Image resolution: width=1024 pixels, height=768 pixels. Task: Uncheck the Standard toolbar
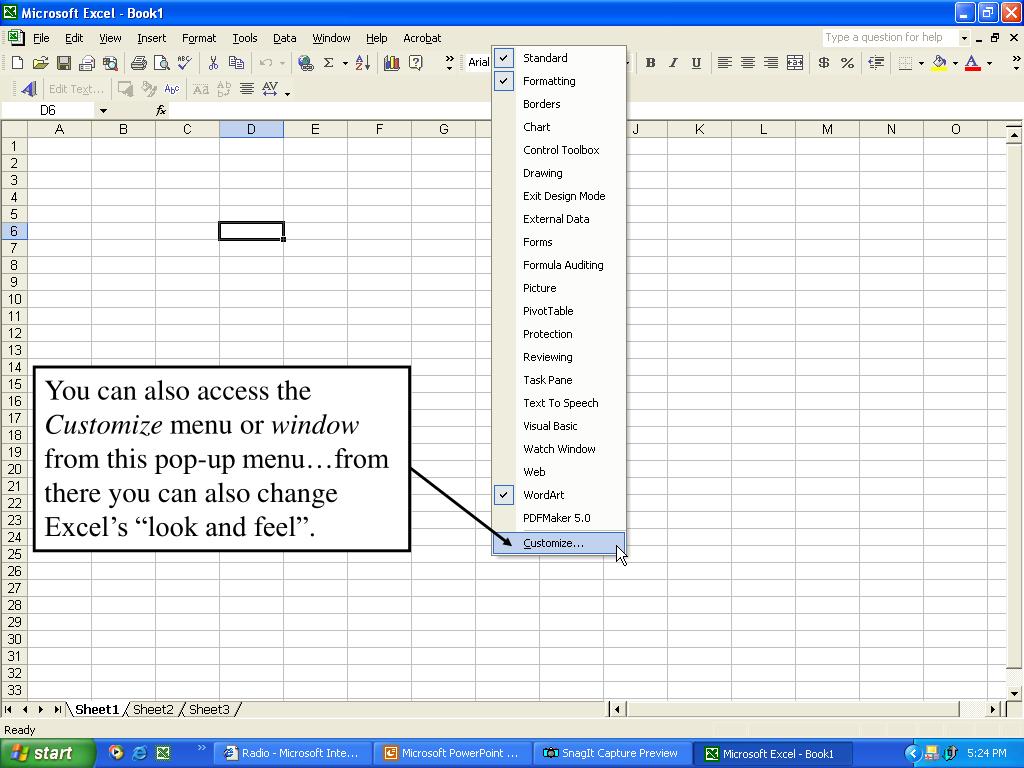pyautogui.click(x=559, y=58)
